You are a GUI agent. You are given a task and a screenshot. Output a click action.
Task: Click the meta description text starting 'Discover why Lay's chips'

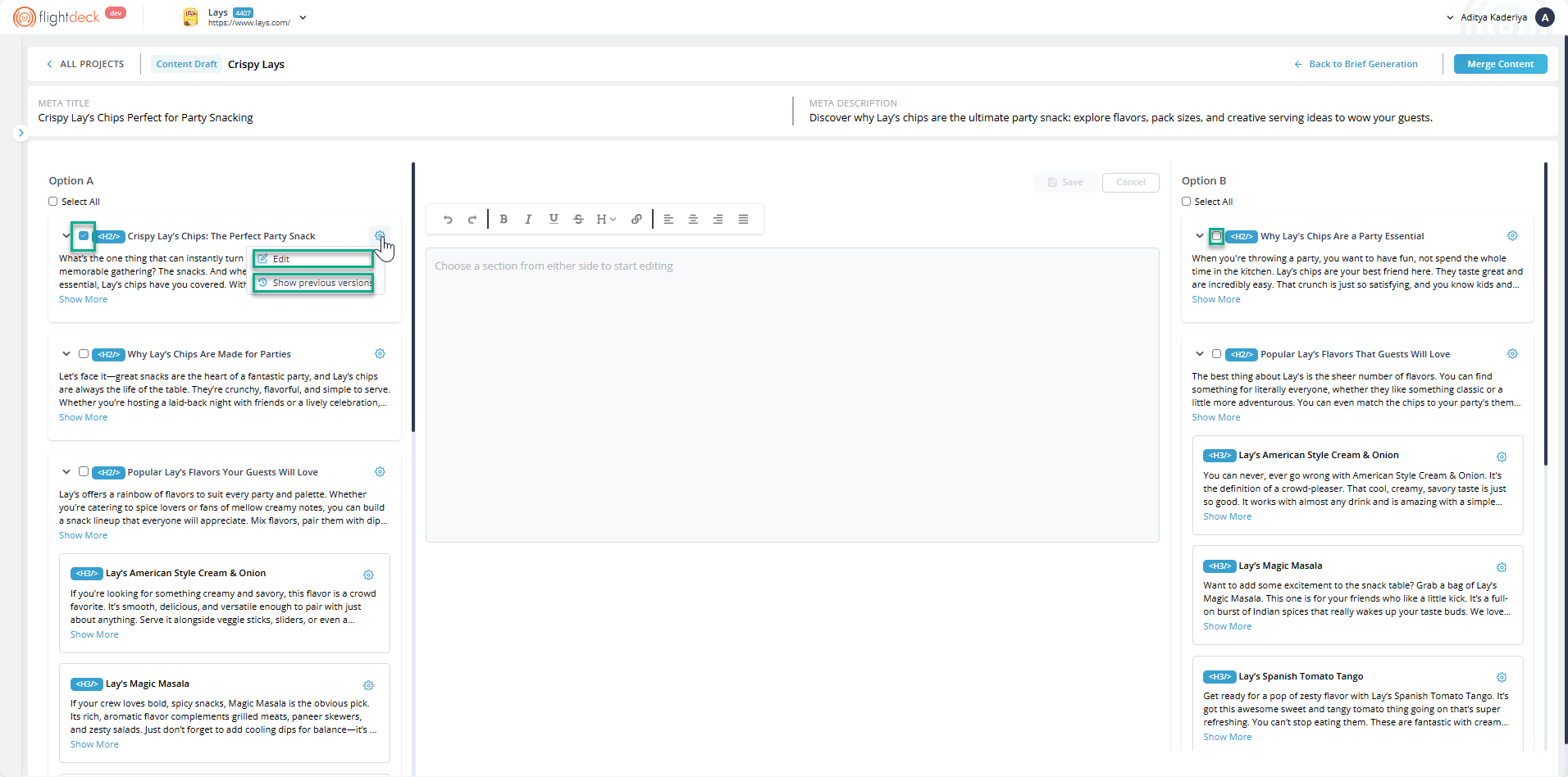1120,118
